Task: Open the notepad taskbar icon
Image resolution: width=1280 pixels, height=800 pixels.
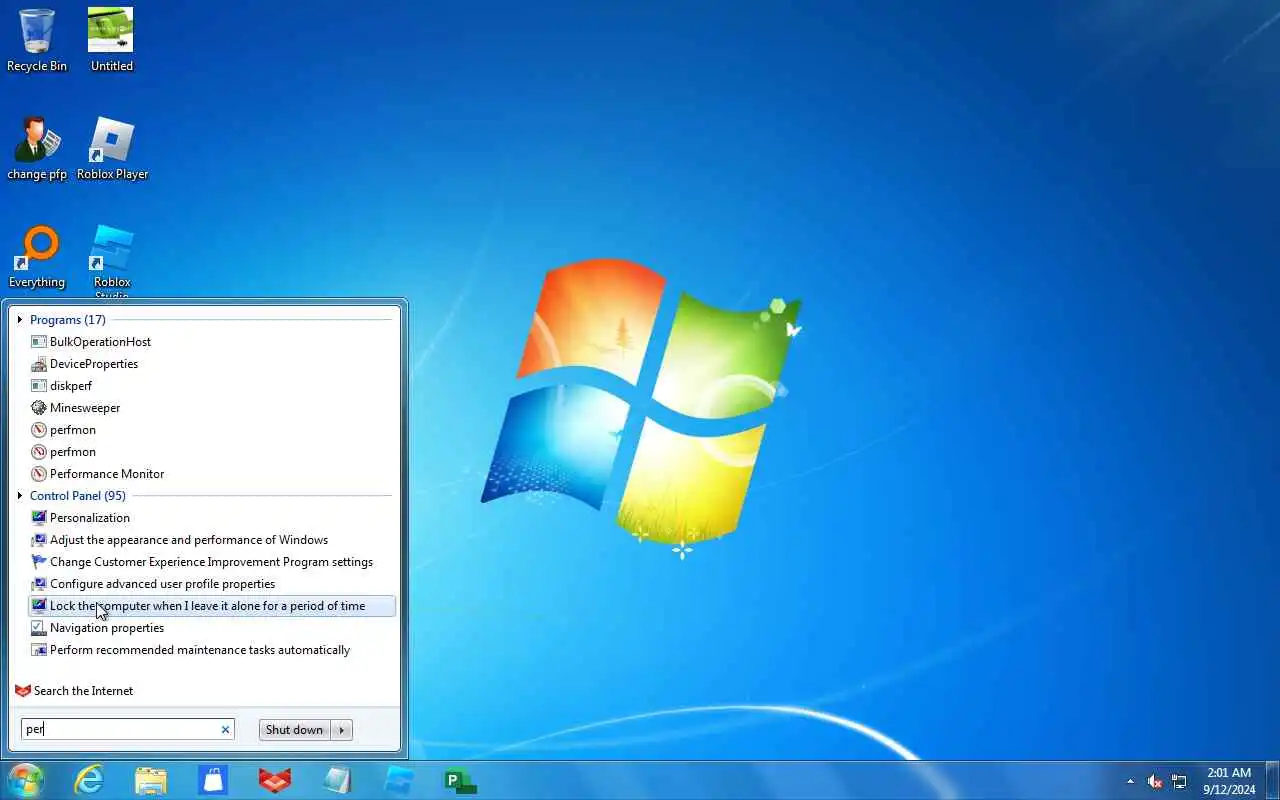Action: coord(337,780)
